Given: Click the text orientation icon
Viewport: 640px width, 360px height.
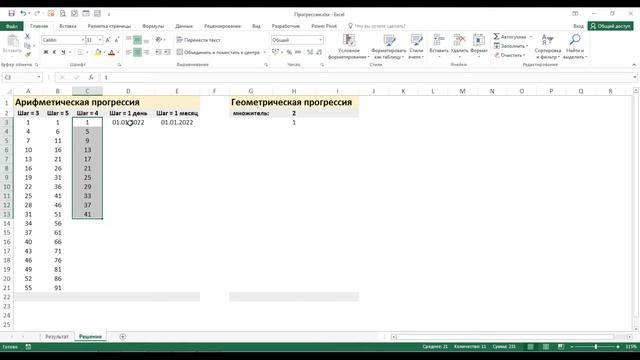Looking at the screenshot, I should pyautogui.click(x=159, y=40).
